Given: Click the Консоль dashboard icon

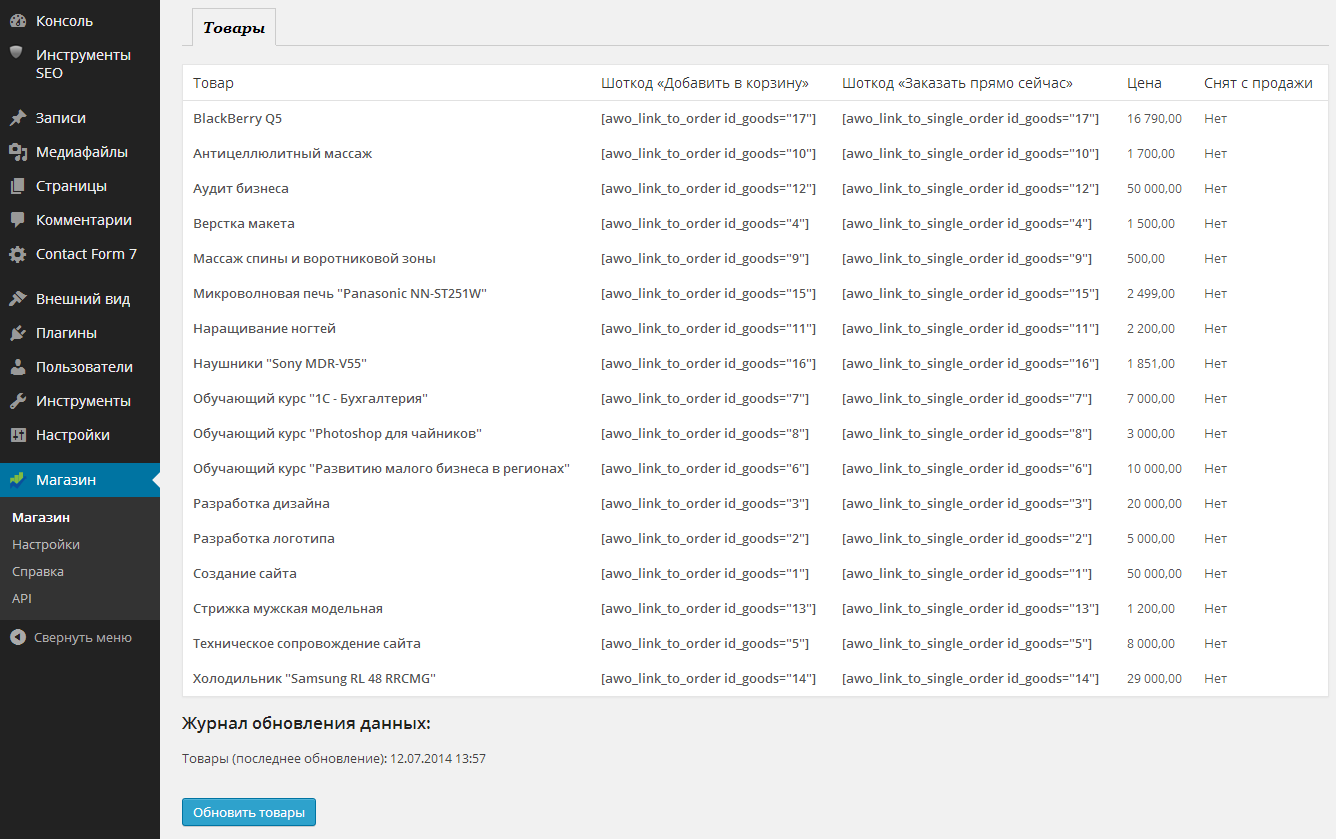Looking at the screenshot, I should tap(18, 20).
